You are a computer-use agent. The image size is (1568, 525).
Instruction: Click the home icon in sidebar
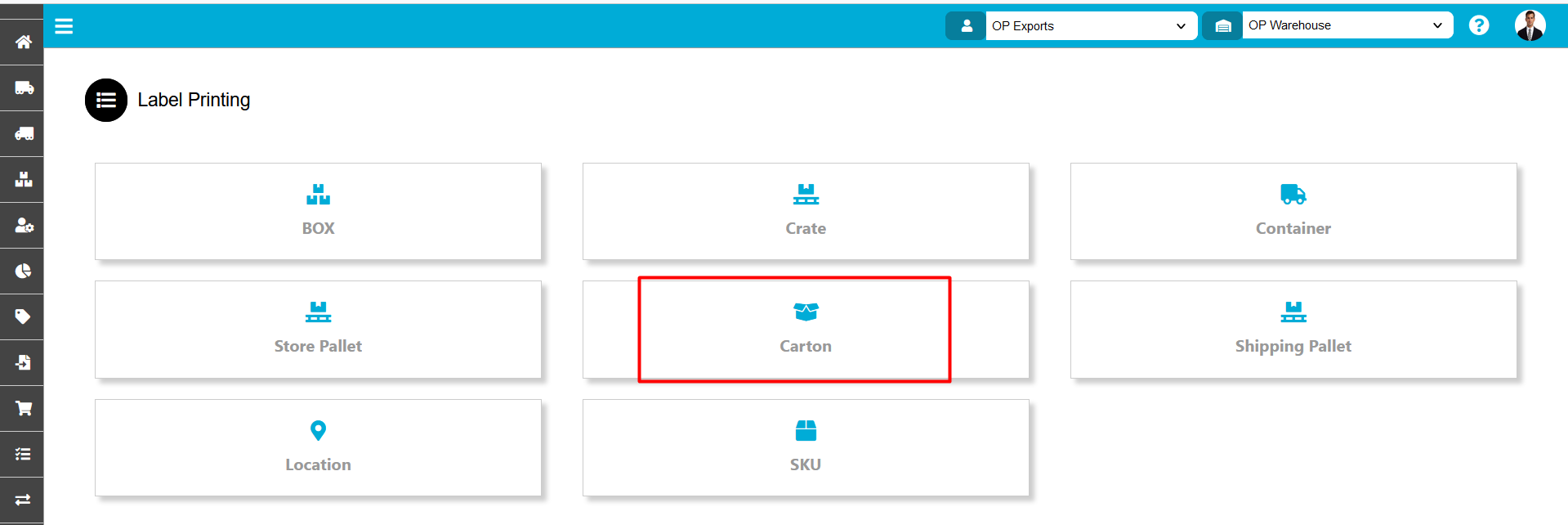tap(23, 42)
